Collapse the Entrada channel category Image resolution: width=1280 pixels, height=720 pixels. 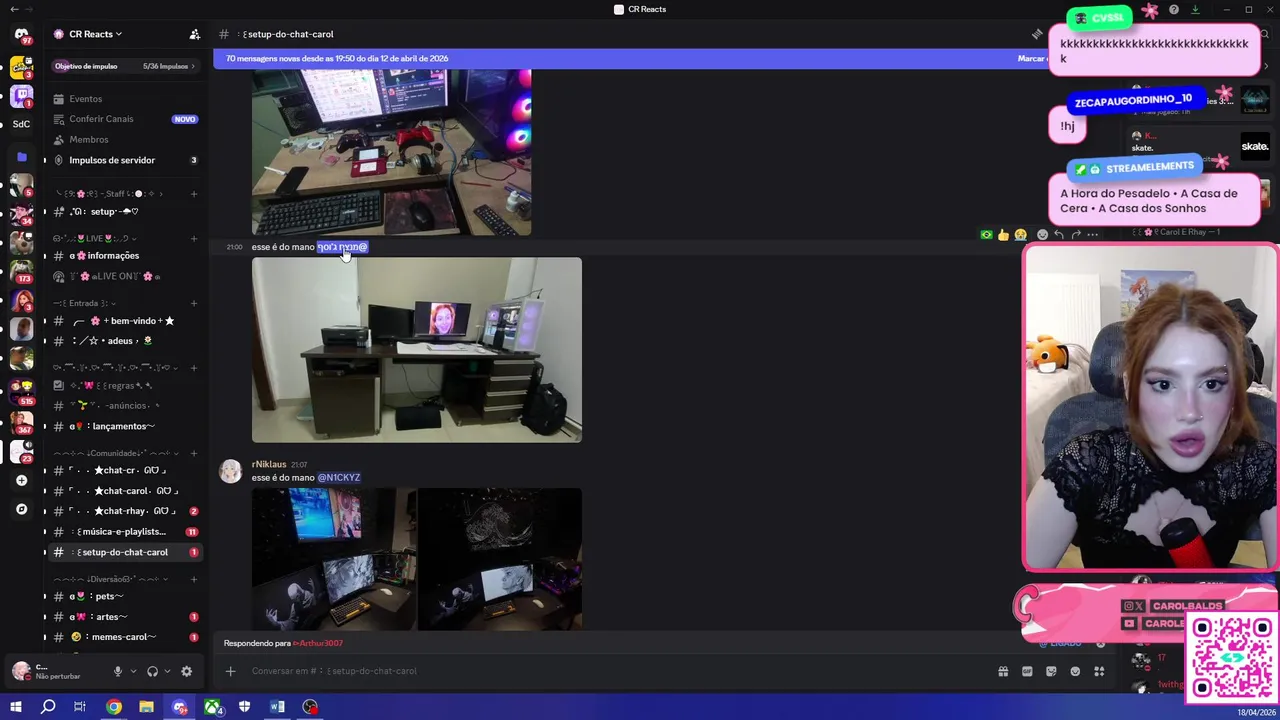82,303
